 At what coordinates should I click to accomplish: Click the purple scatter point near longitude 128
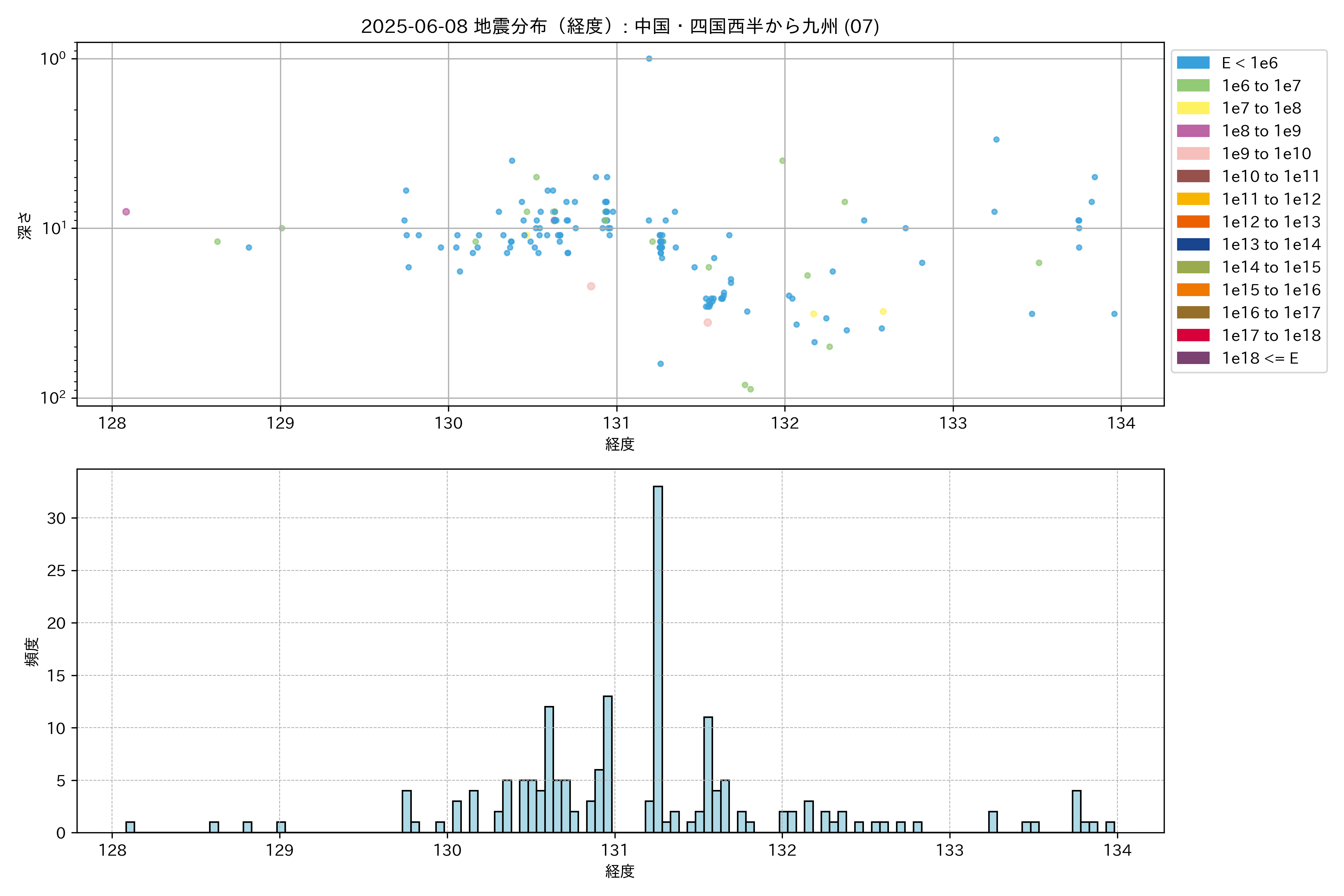[126, 212]
